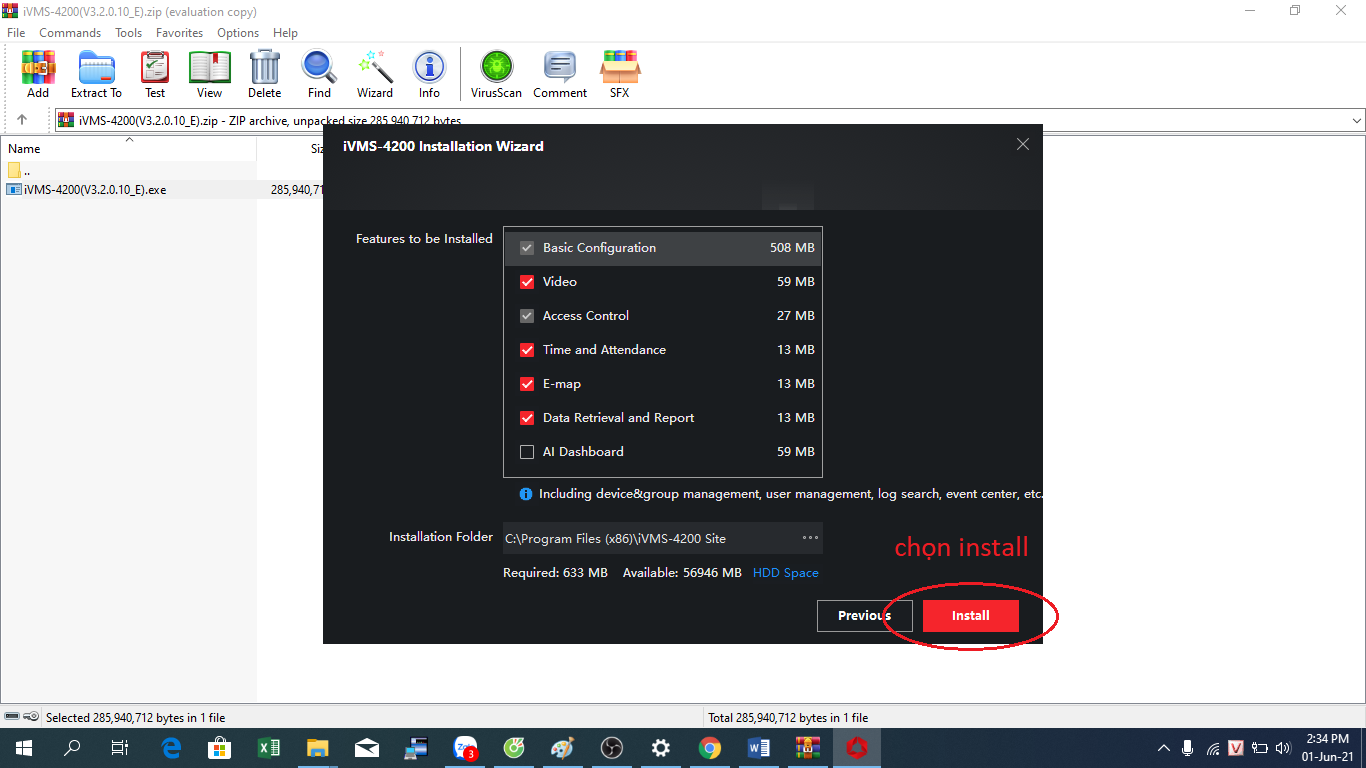Switch to WinRAR taskbar icon

808,748
